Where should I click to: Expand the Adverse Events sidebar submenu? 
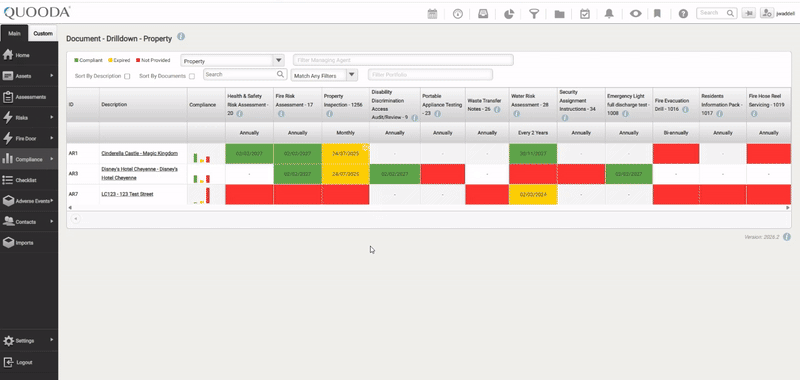[x=52, y=201]
